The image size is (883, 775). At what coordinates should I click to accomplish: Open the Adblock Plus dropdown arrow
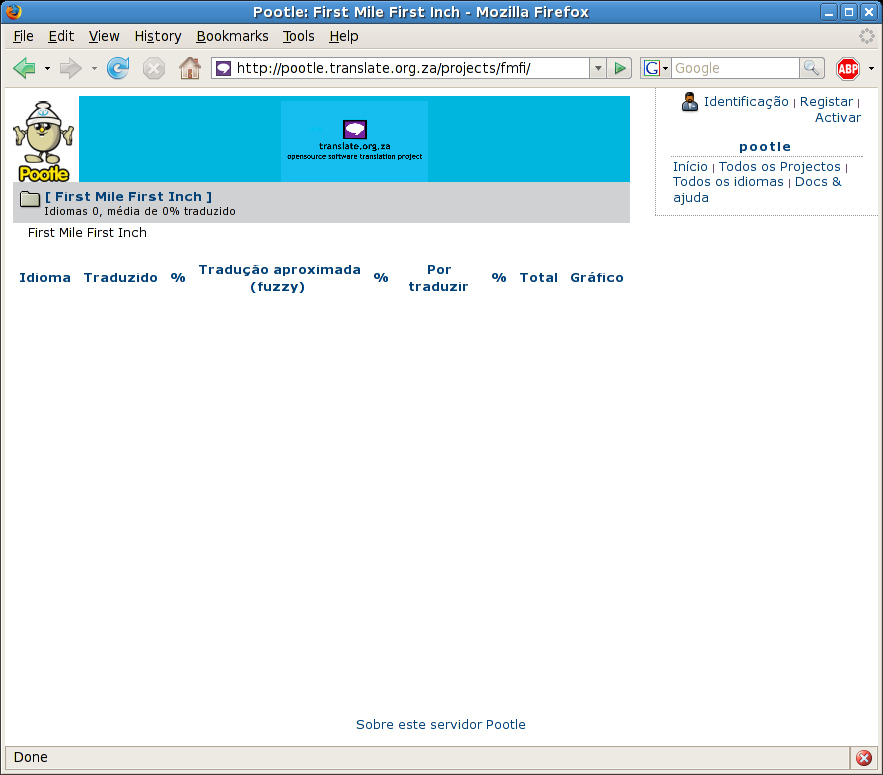871,69
